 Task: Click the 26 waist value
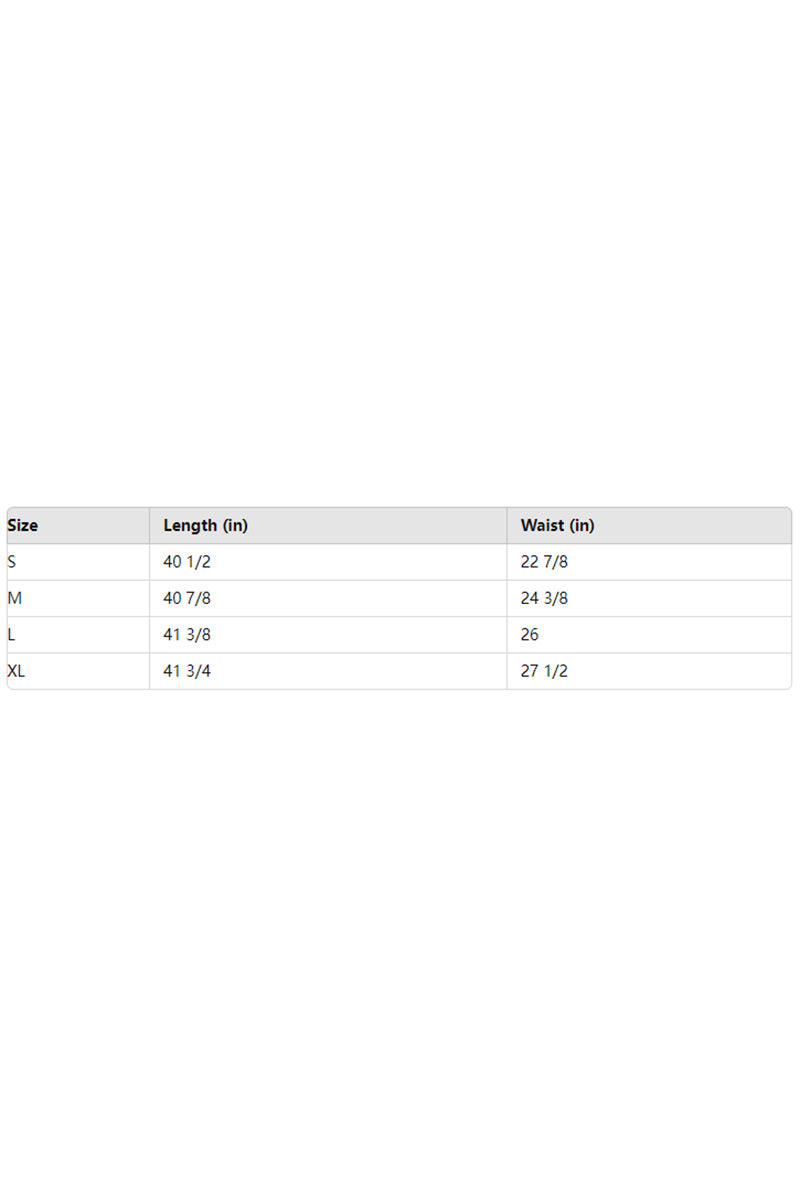tap(530, 635)
